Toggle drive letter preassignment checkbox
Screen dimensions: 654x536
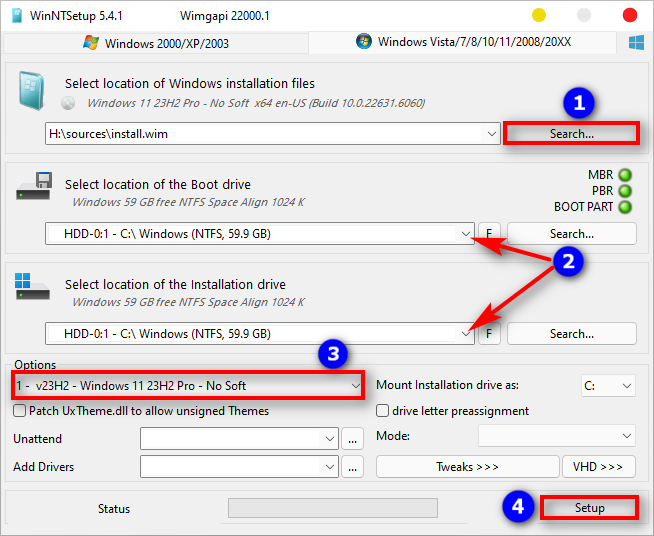pos(383,411)
